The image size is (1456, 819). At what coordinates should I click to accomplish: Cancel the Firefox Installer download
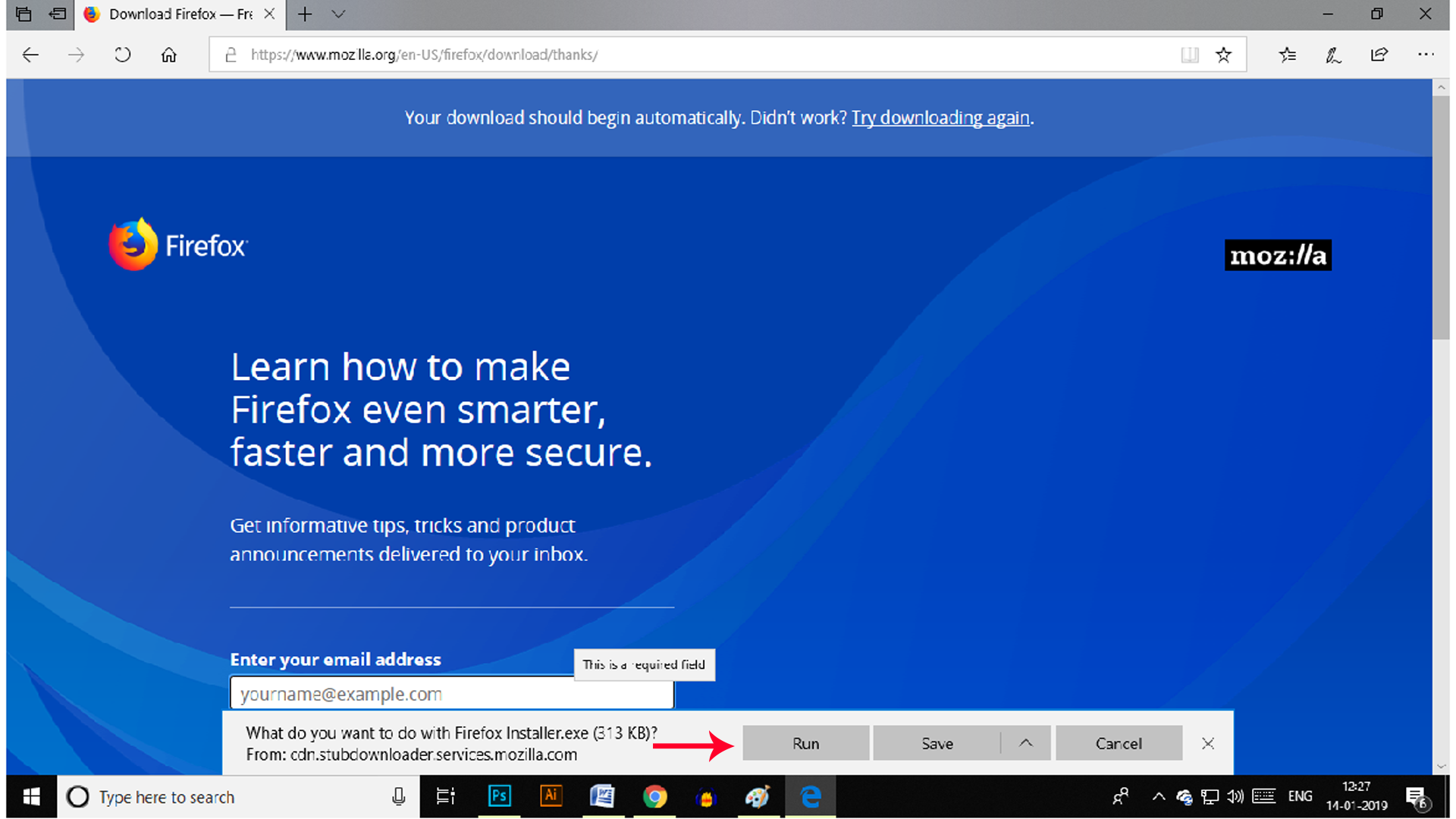pyautogui.click(x=1119, y=743)
